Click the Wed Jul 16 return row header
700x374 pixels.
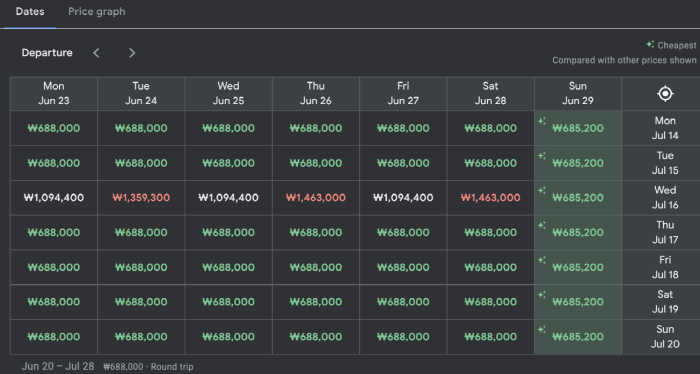[665, 198]
